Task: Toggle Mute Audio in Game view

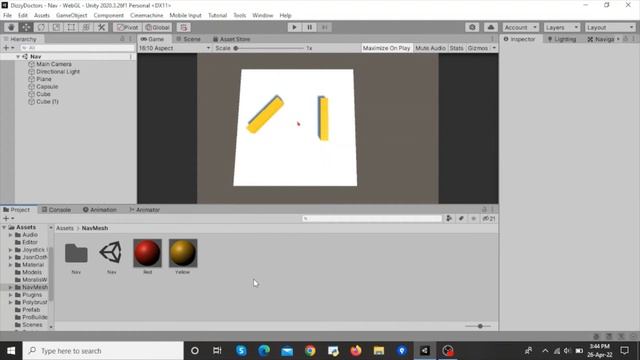Action: tap(430, 48)
